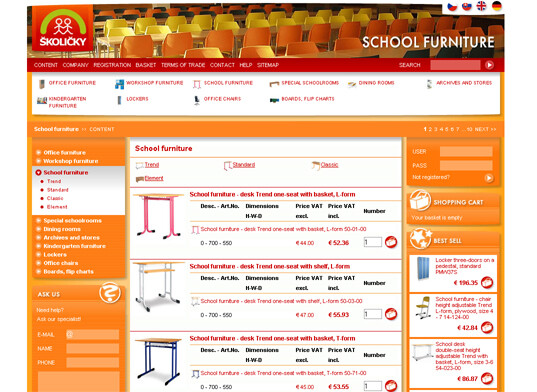This screenshot has width=537, height=392.
Task: Click the Best Sell stars icon
Action: coord(420,239)
